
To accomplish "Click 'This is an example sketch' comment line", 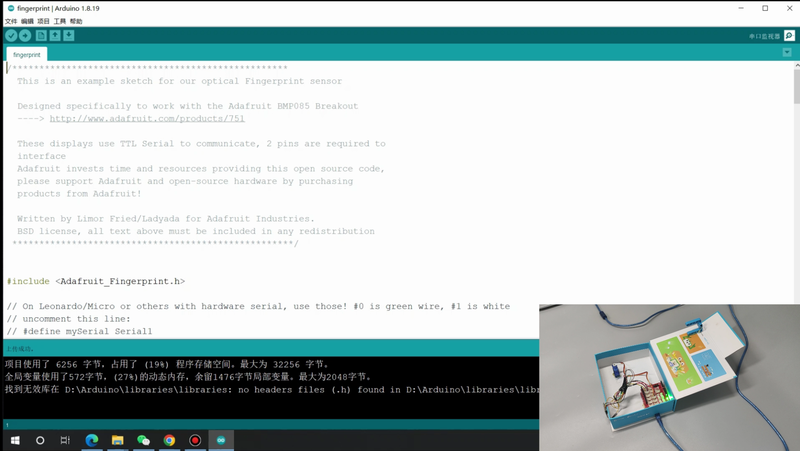I will [x=180, y=81].
